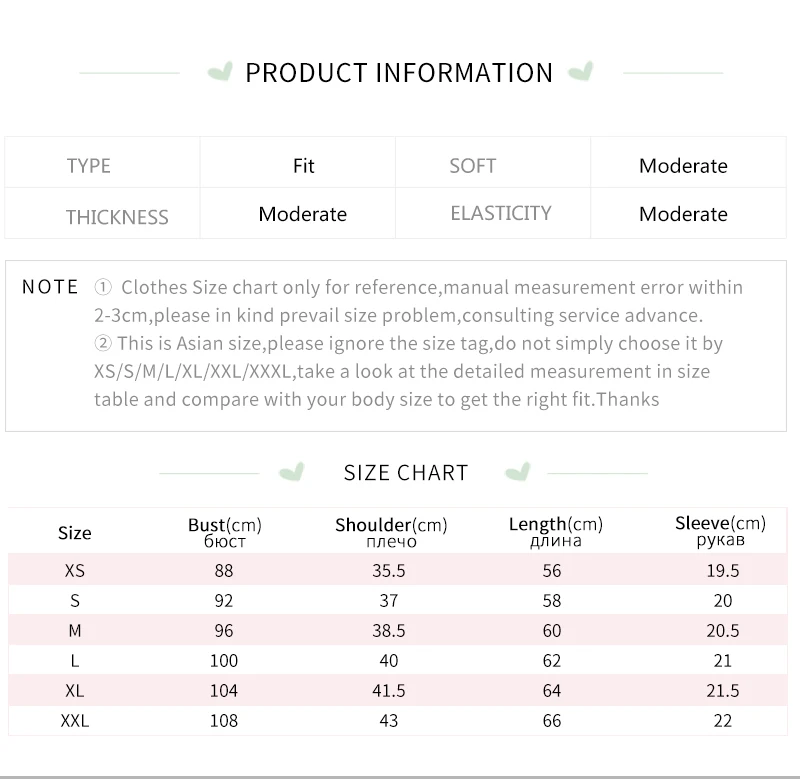Click the NOTE label
Viewport: 800px width, 779px height.
[x=50, y=287]
